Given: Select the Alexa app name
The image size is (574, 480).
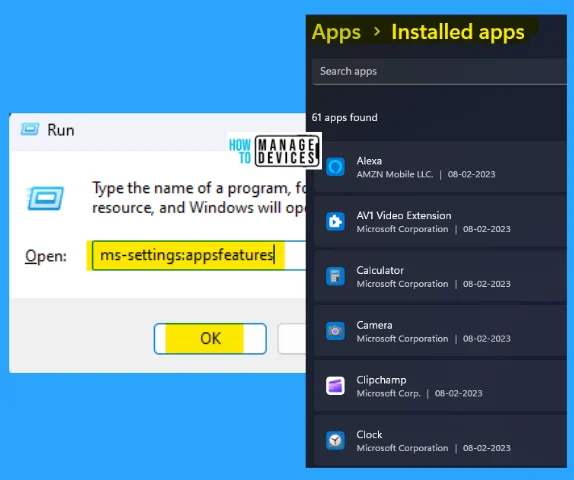Looking at the screenshot, I should coord(369,161).
